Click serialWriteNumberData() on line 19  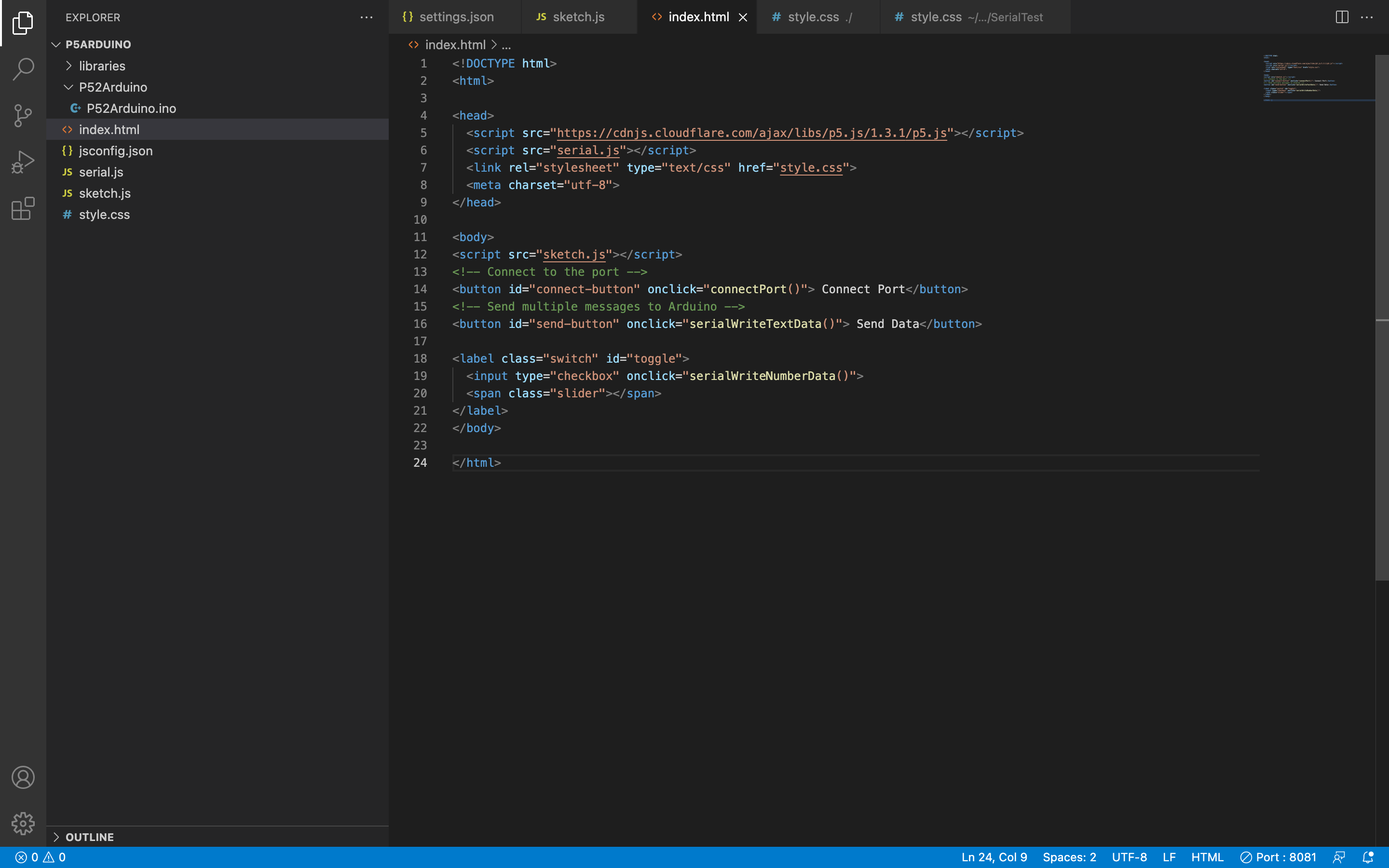point(769,376)
